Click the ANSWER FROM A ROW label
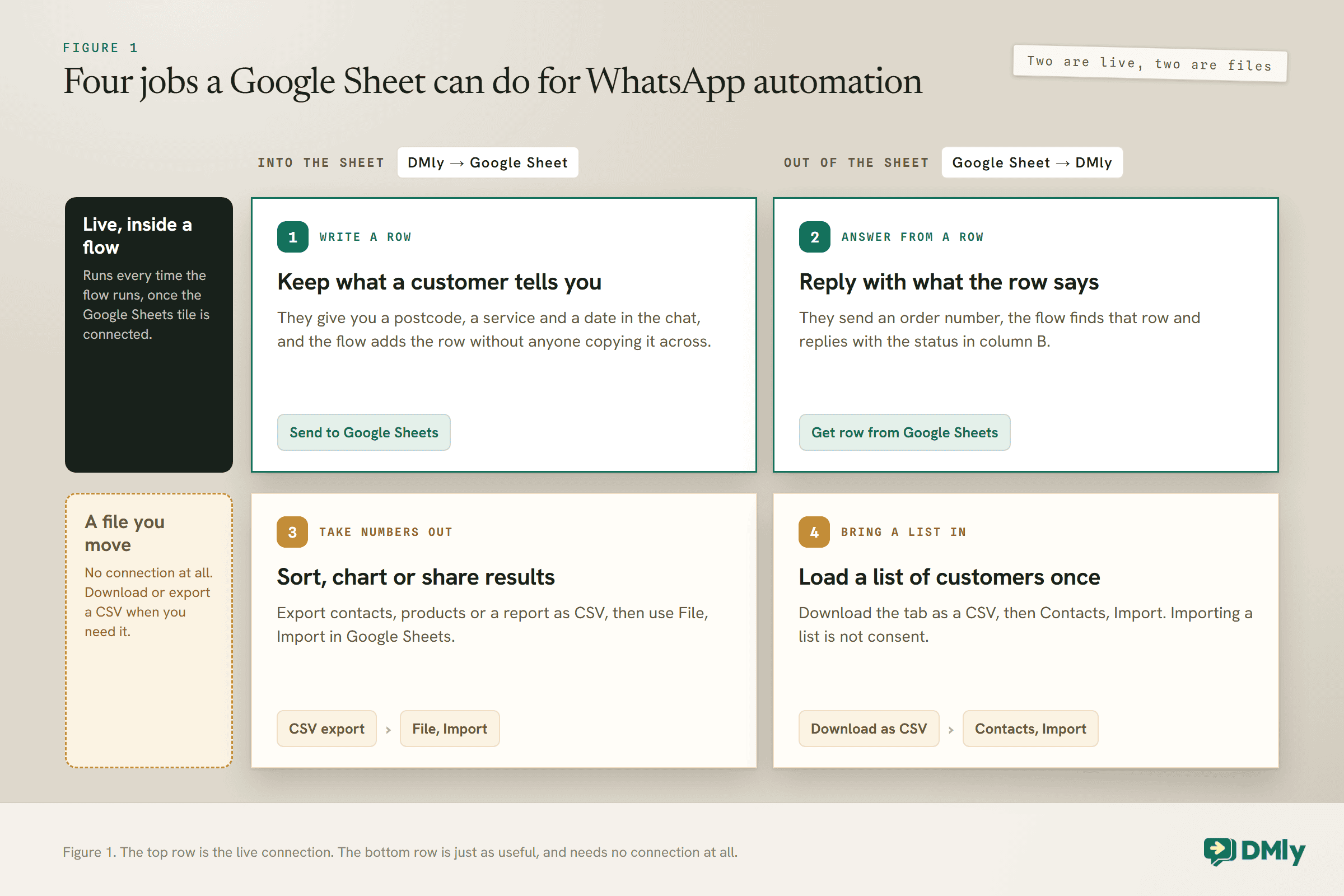This screenshot has width=1344, height=896. tap(912, 237)
